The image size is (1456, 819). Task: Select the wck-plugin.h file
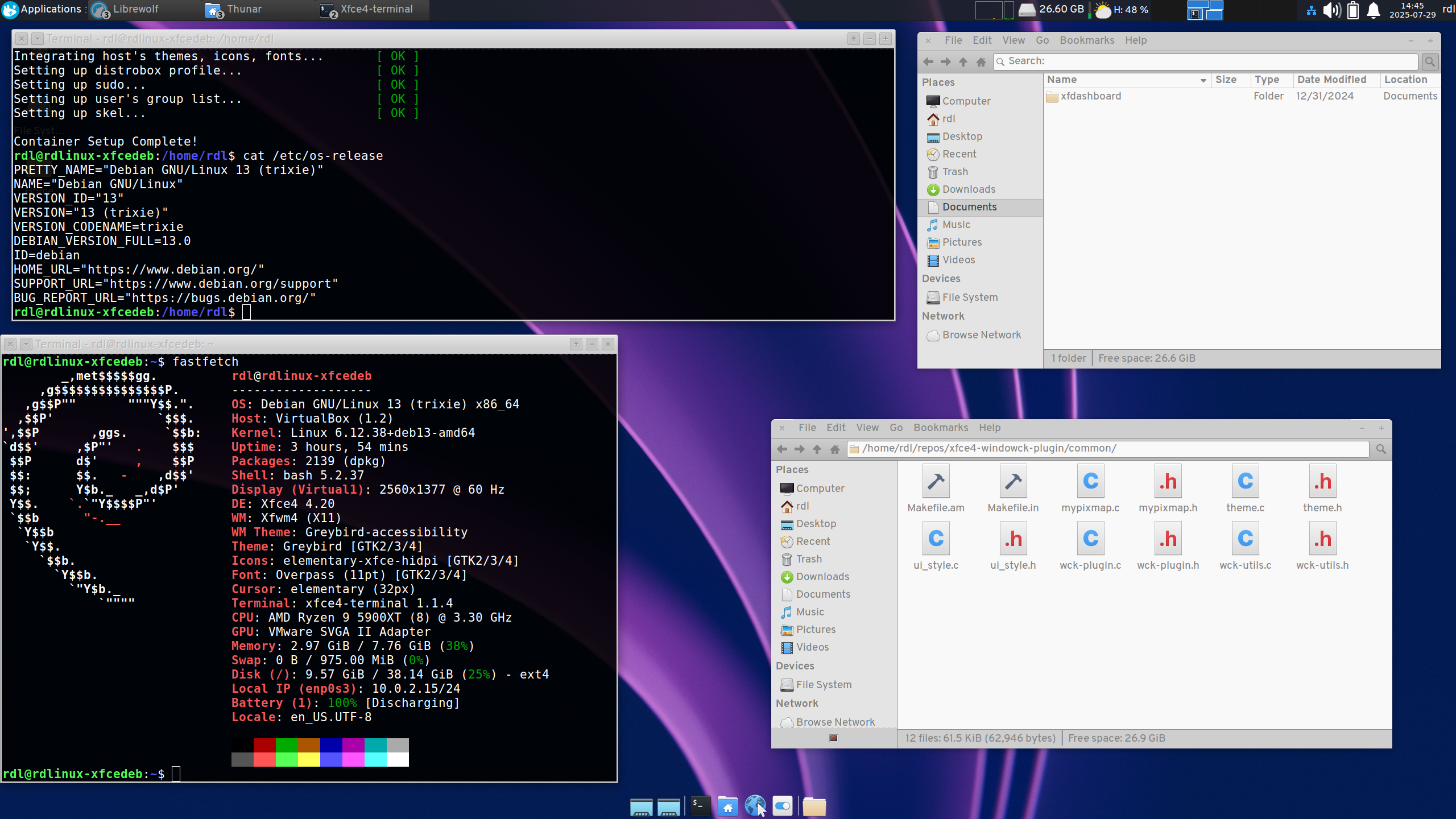click(x=1168, y=547)
